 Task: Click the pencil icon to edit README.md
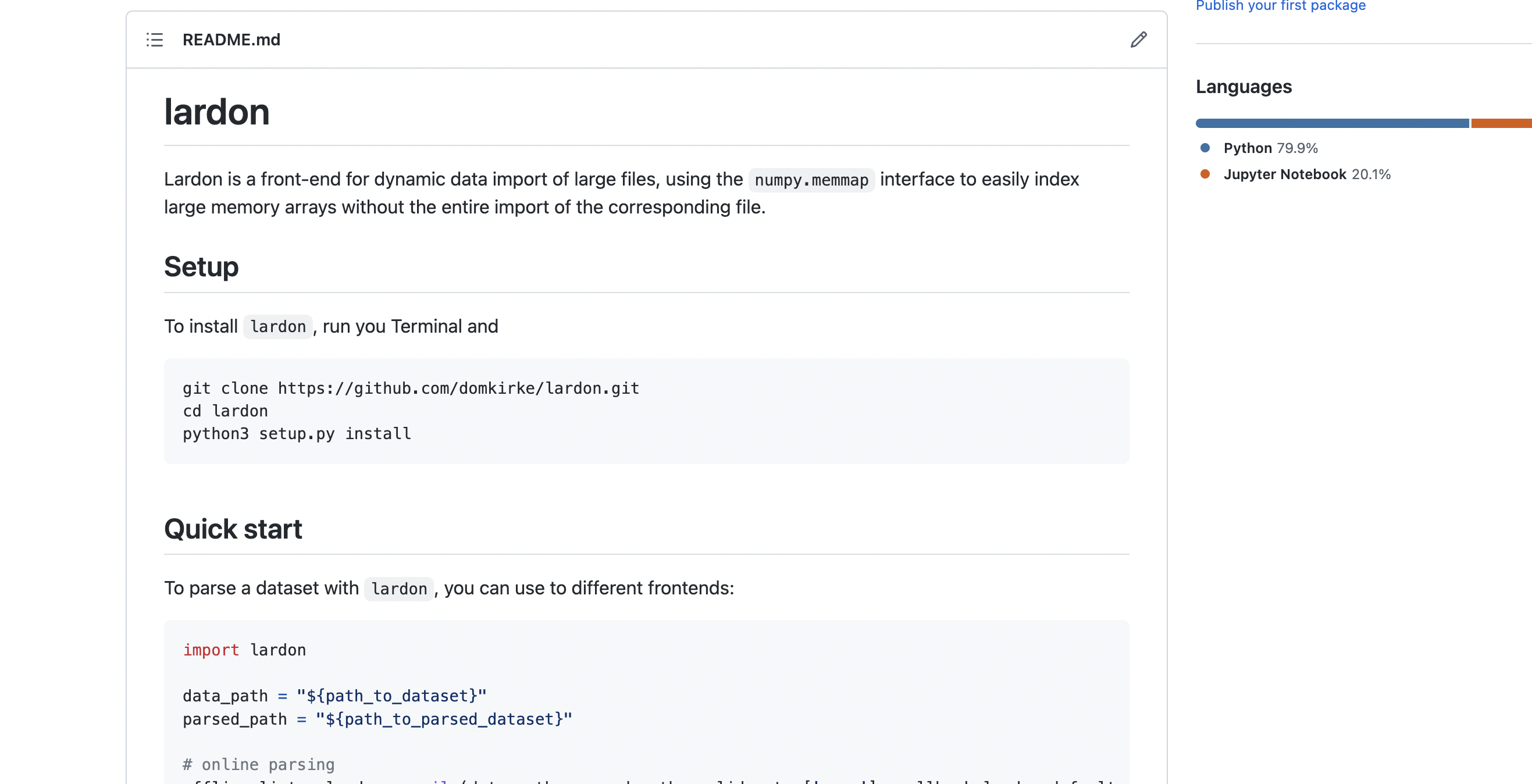[x=1138, y=40]
